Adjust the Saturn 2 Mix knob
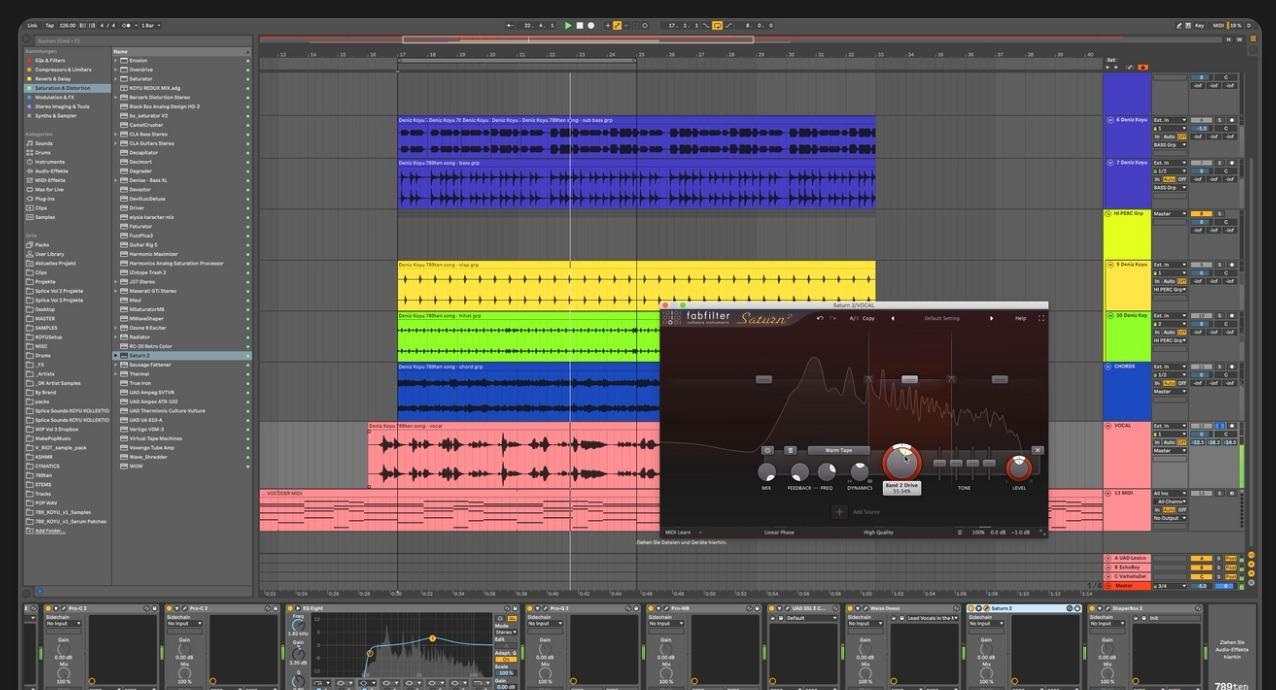 coord(767,472)
